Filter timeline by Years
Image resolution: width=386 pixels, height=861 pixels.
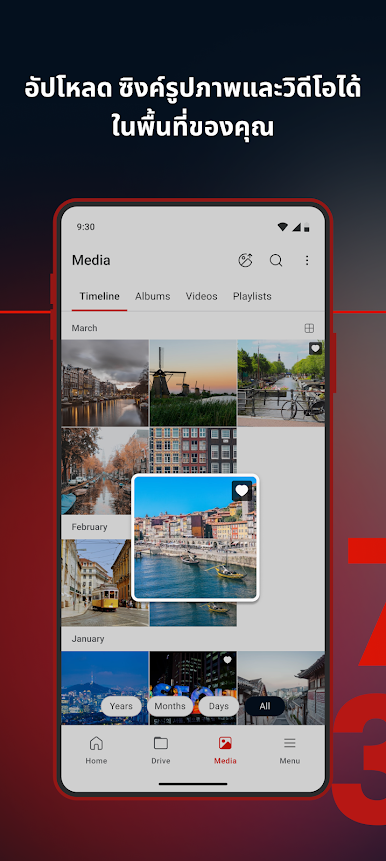(121, 706)
